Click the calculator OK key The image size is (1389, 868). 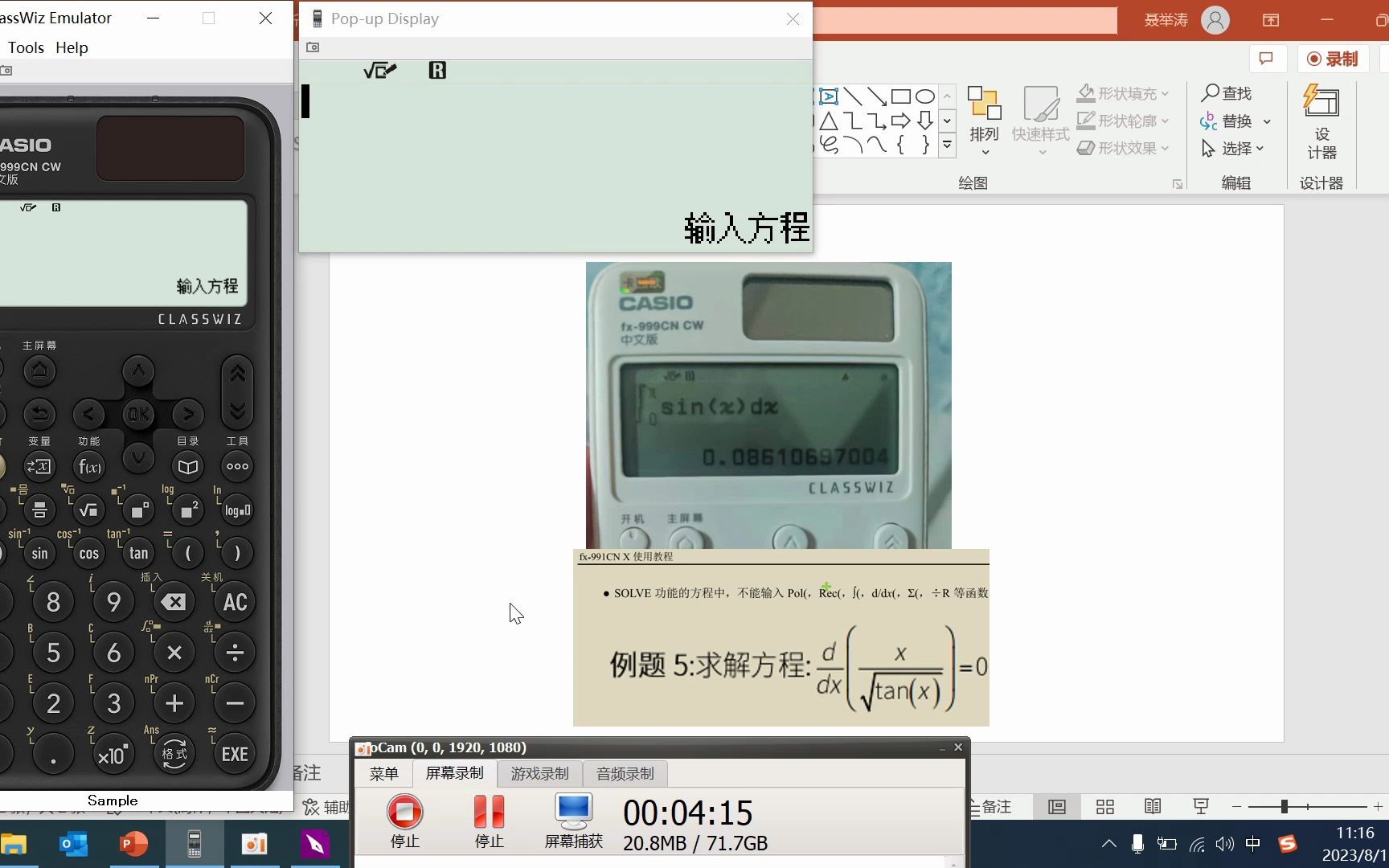pyautogui.click(x=138, y=414)
